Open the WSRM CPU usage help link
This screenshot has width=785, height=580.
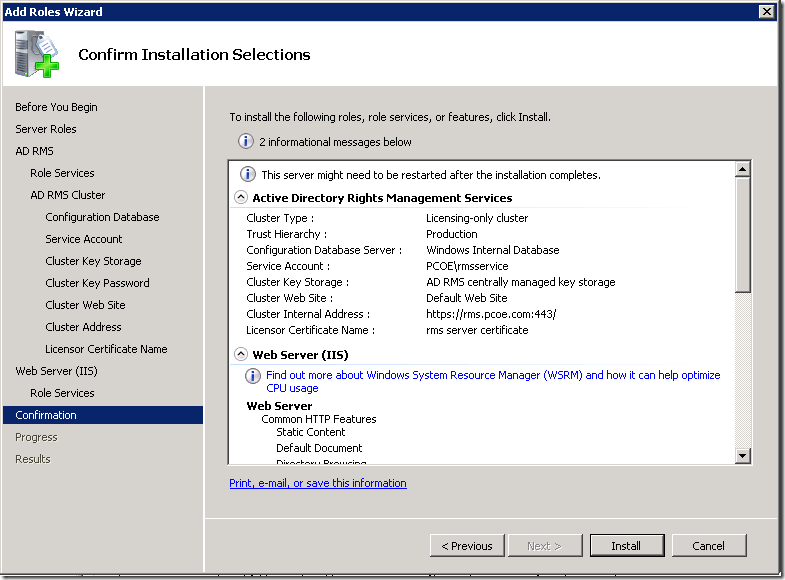(493, 381)
